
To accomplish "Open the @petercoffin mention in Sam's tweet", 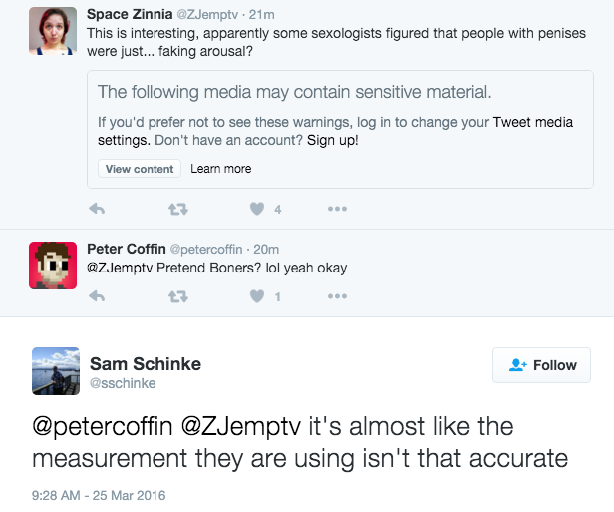I will (x=102, y=426).
